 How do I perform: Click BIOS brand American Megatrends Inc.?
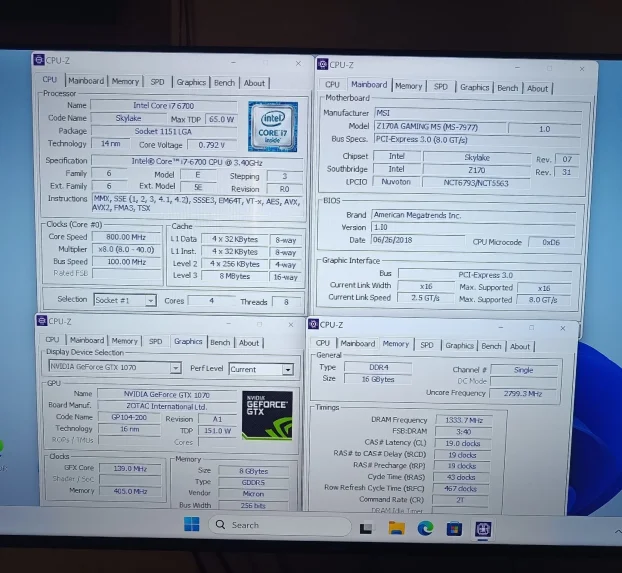(x=474, y=215)
